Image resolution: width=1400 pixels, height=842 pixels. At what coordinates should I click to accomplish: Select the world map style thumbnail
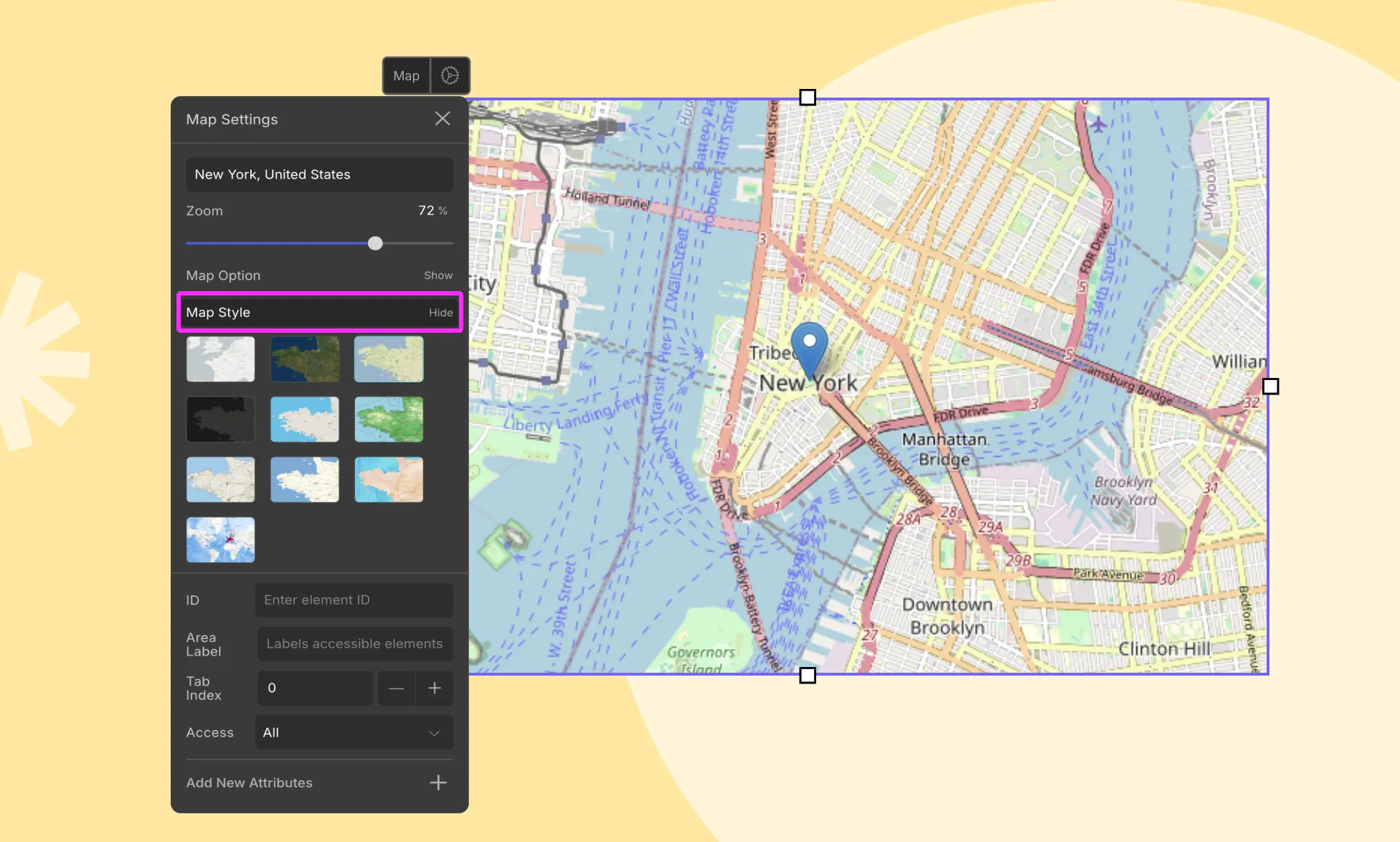coord(220,540)
